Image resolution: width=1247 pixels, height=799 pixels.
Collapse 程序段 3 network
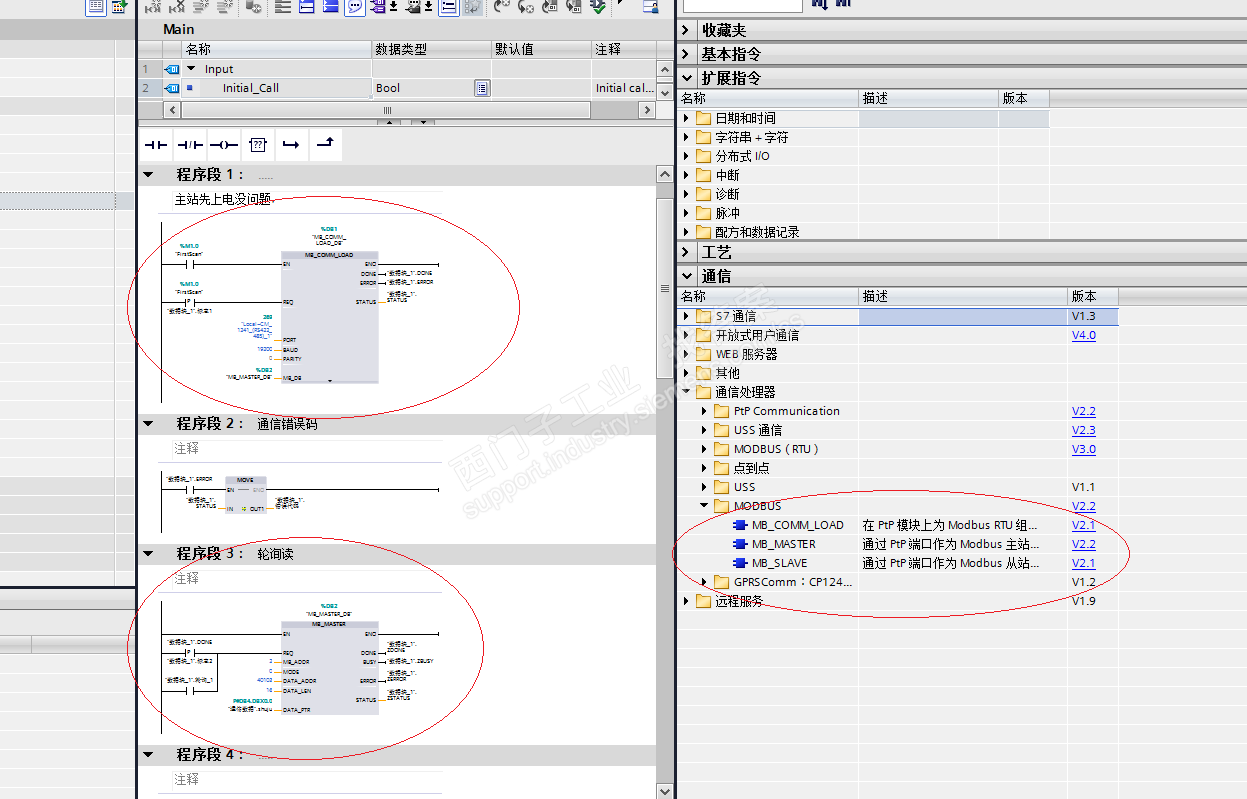point(149,554)
